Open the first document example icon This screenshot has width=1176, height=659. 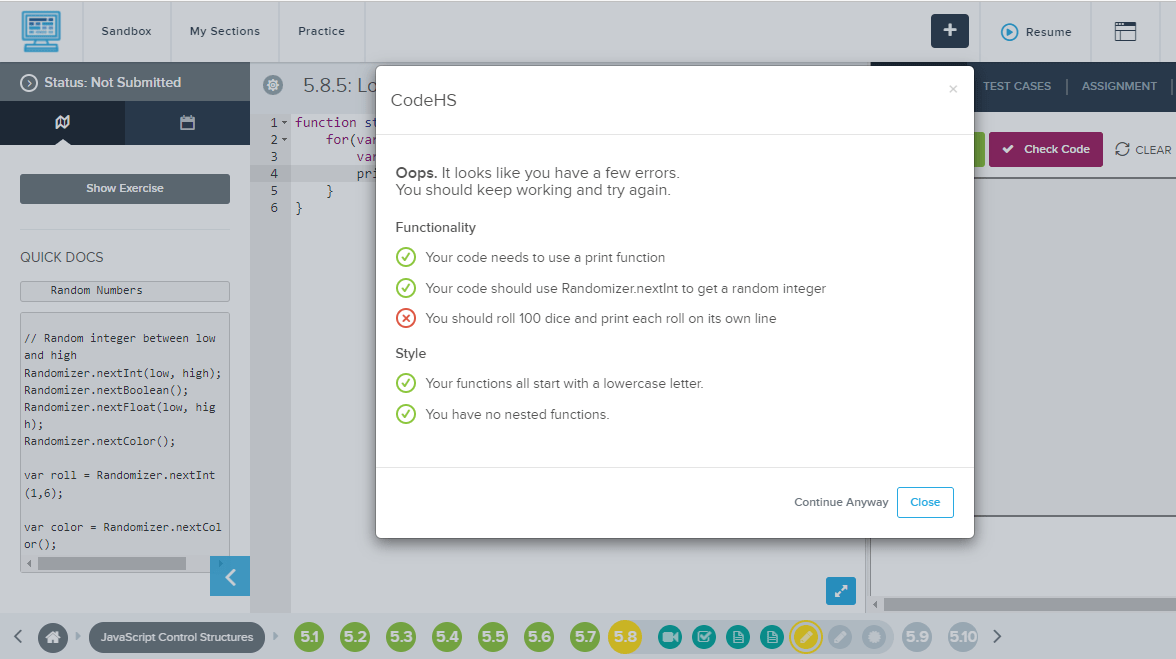pyautogui.click(x=738, y=637)
